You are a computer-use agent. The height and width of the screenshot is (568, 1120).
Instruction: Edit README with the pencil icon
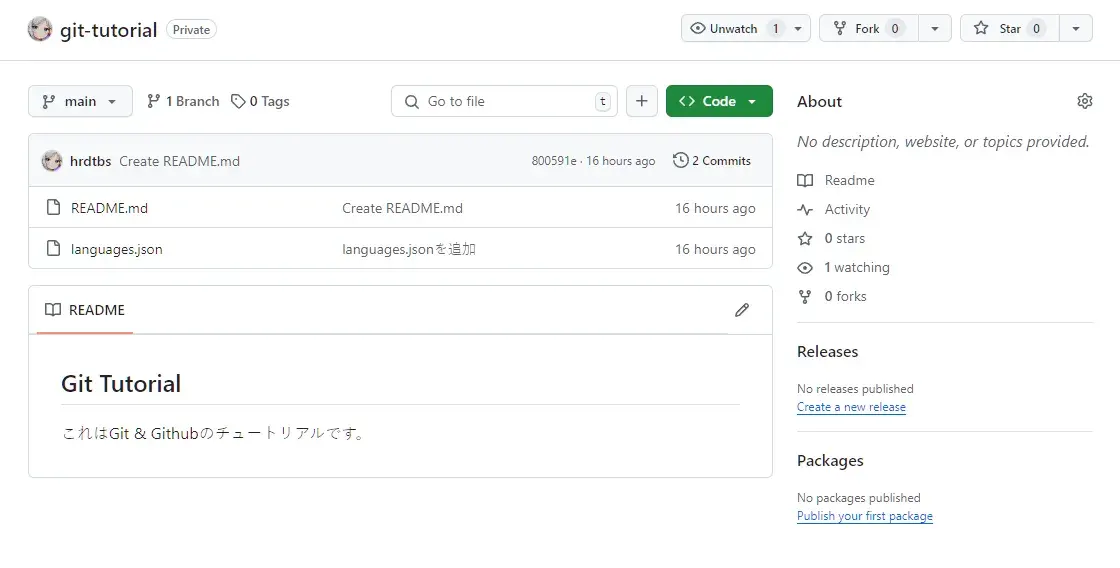pos(742,310)
